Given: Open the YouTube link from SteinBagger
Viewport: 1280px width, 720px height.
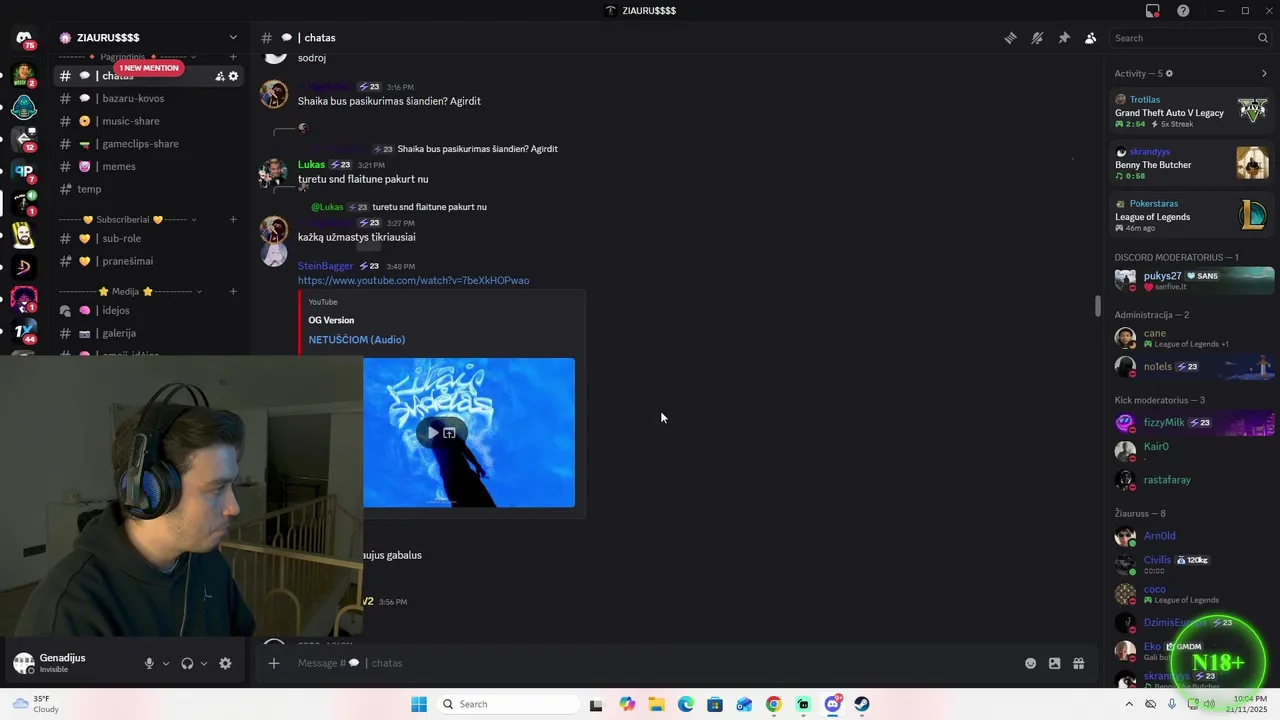Looking at the screenshot, I should 413,281.
